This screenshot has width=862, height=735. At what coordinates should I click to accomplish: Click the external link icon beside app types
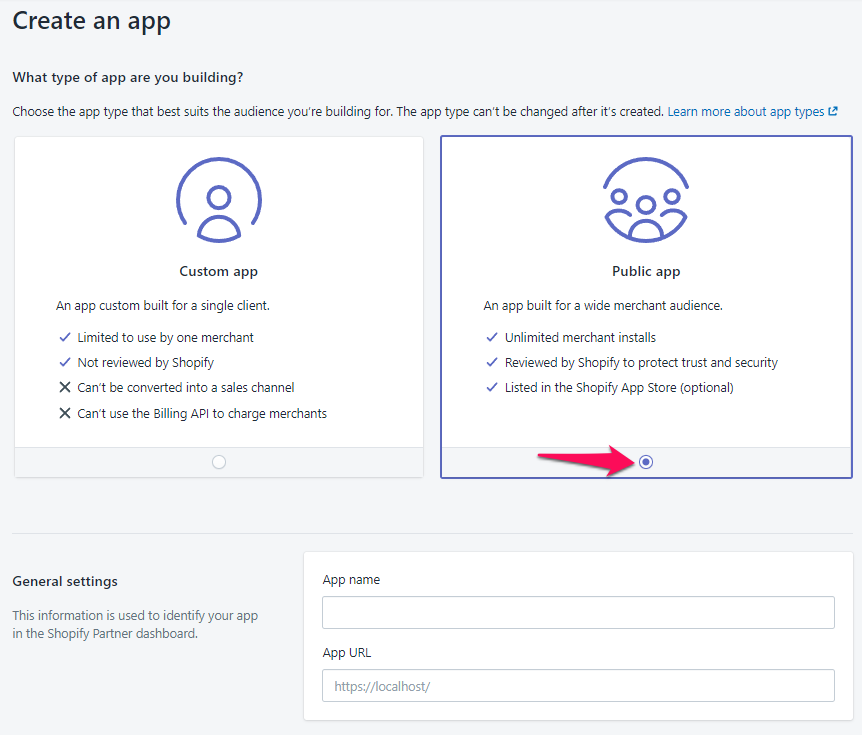pyautogui.click(x=833, y=111)
